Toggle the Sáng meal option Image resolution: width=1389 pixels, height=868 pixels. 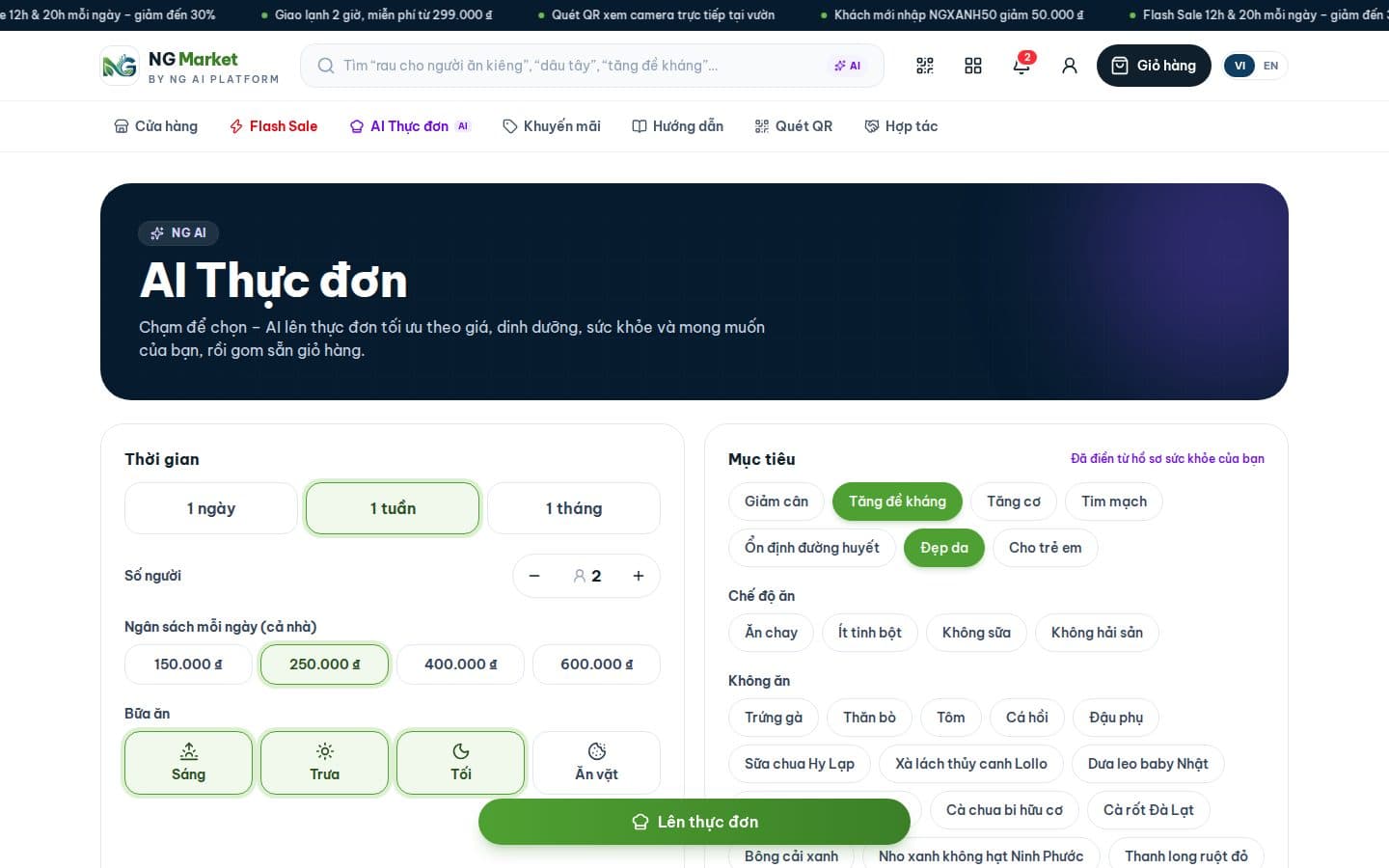pos(188,763)
